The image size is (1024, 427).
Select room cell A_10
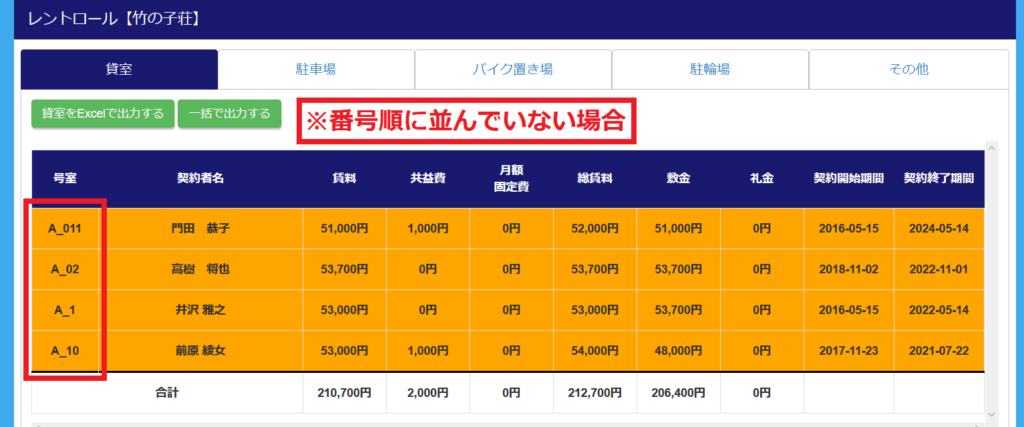66,351
